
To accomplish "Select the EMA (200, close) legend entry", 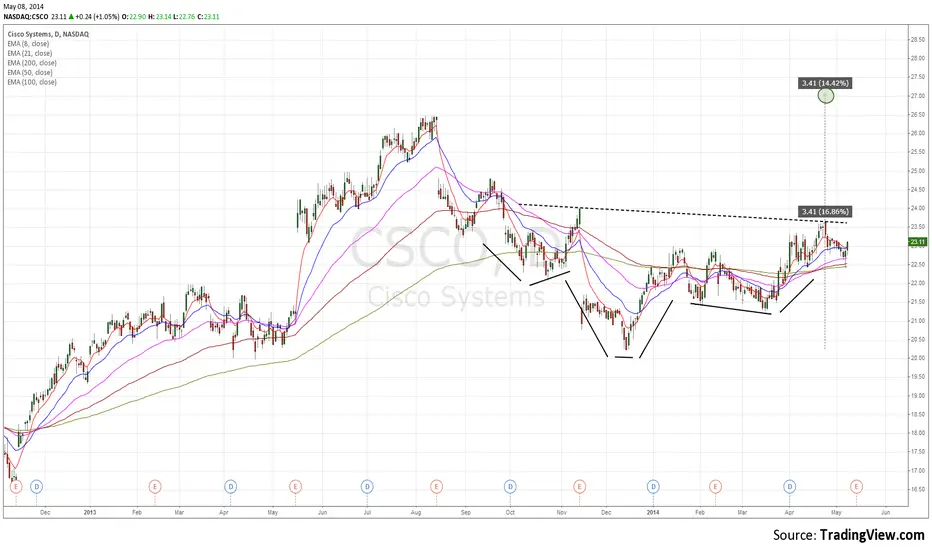I will [32, 63].
